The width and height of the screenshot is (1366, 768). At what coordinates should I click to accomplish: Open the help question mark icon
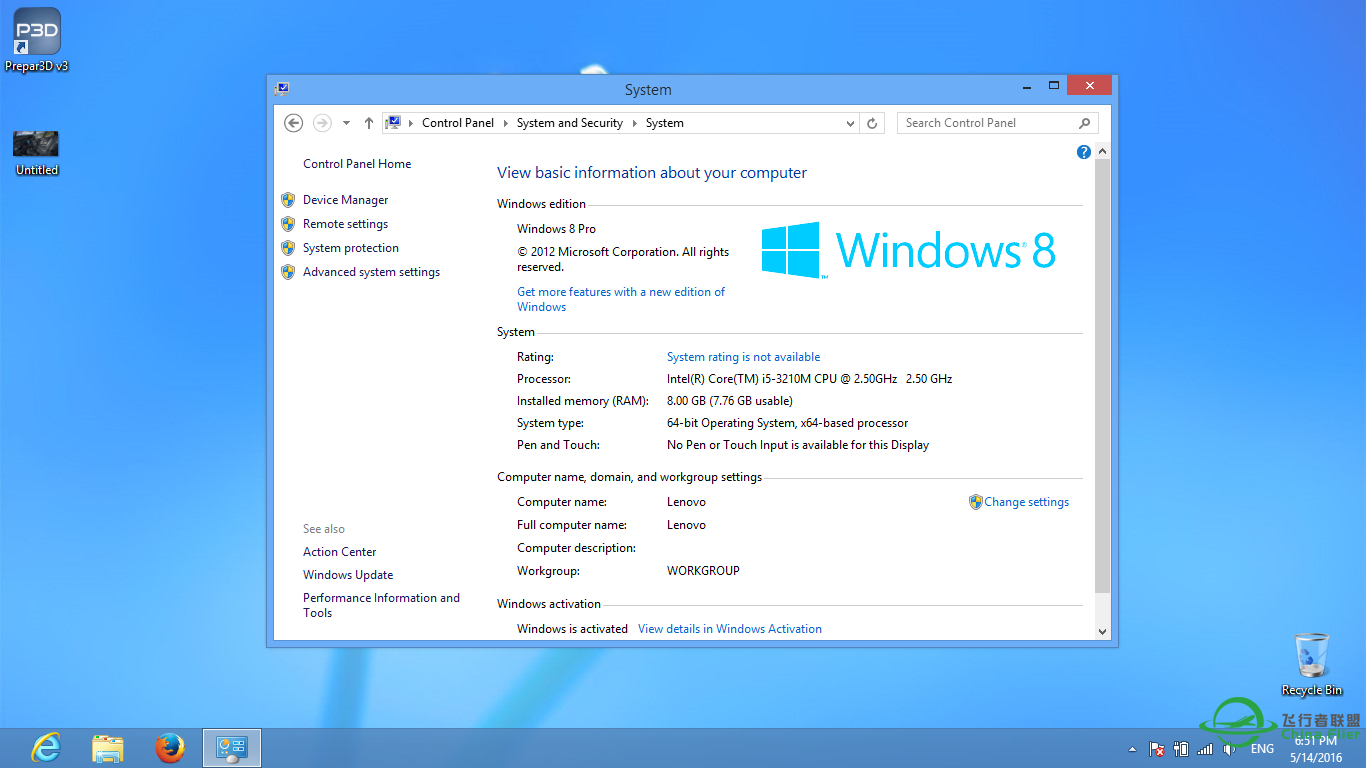pyautogui.click(x=1083, y=152)
